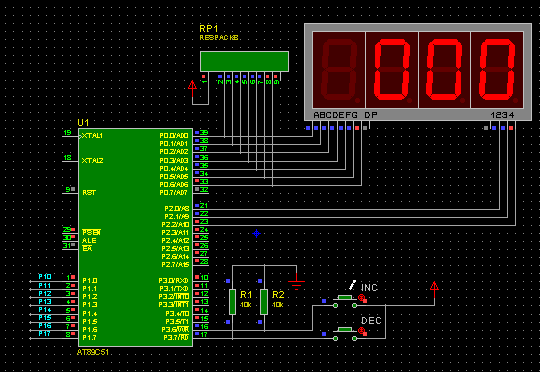540x372 pixels.
Task: Select the first dim digit of the display
Action: (339, 70)
